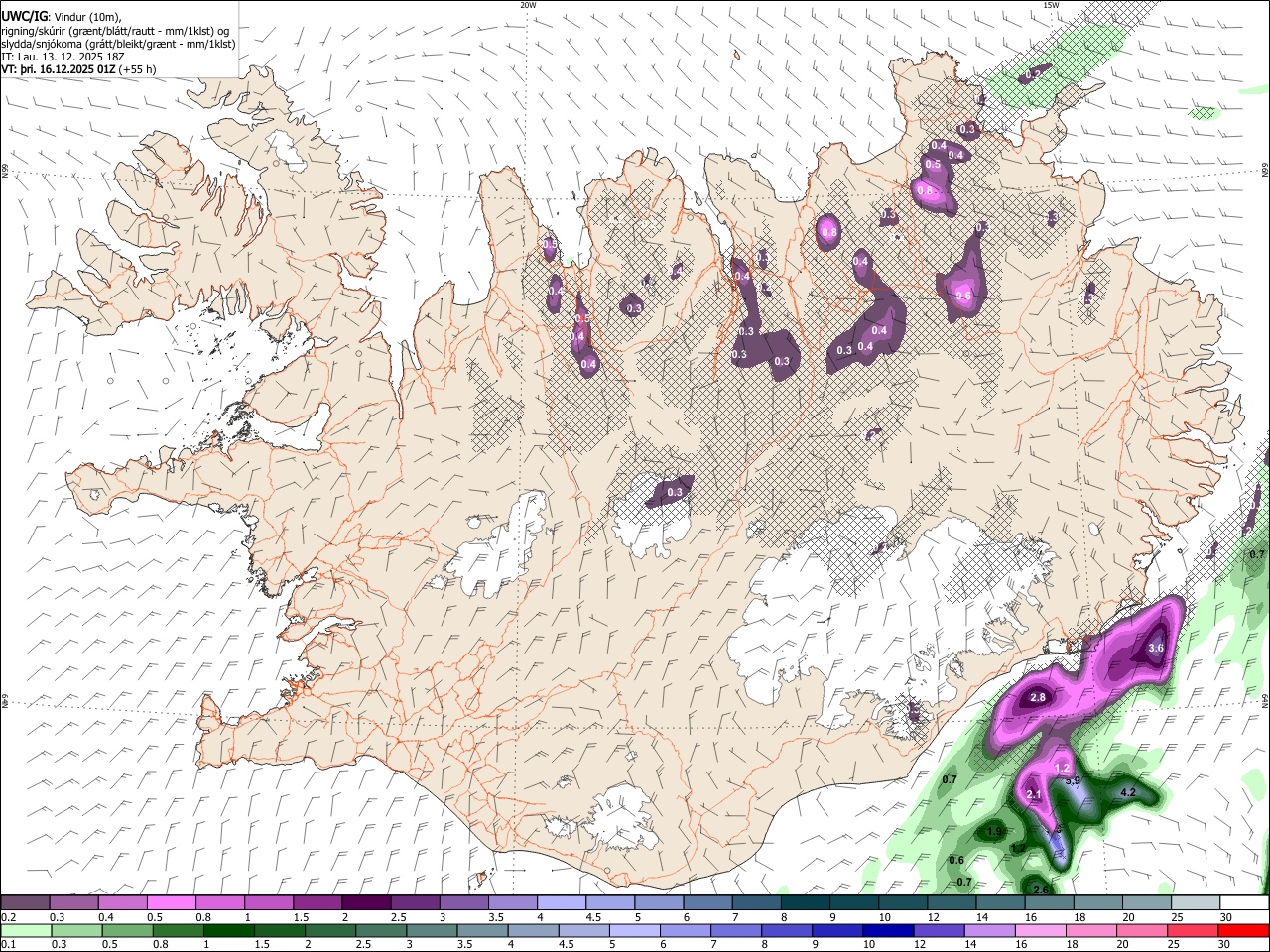Pick the 14 light purple swatch in lower legend row
Image resolution: width=1270 pixels, height=952 pixels.
[989, 930]
